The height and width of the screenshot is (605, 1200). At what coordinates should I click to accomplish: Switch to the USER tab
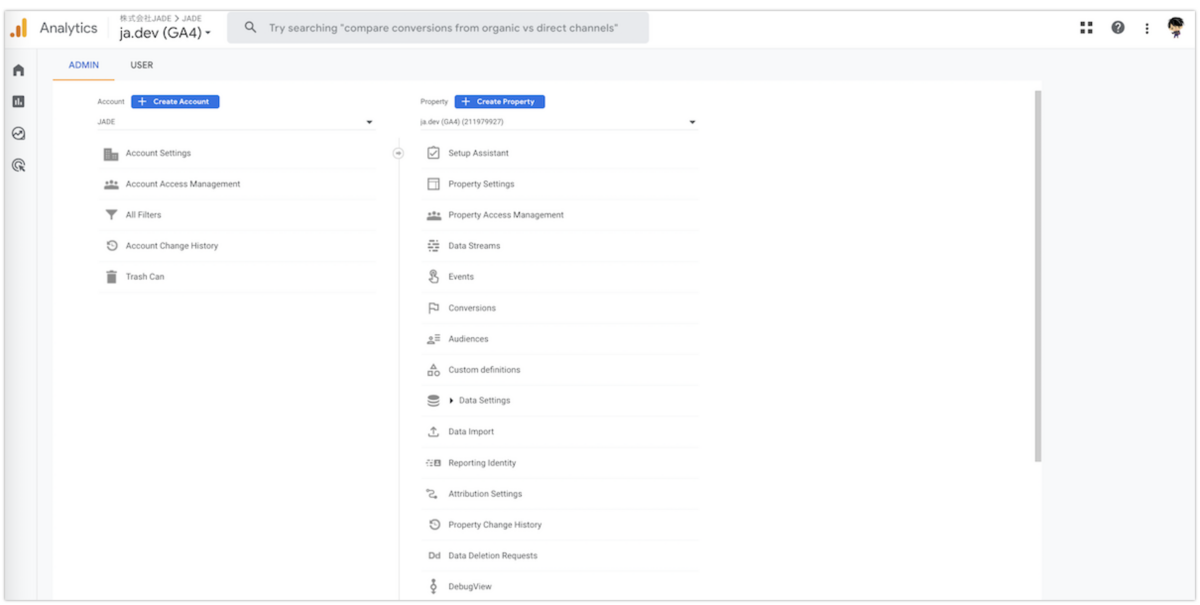[x=142, y=65]
